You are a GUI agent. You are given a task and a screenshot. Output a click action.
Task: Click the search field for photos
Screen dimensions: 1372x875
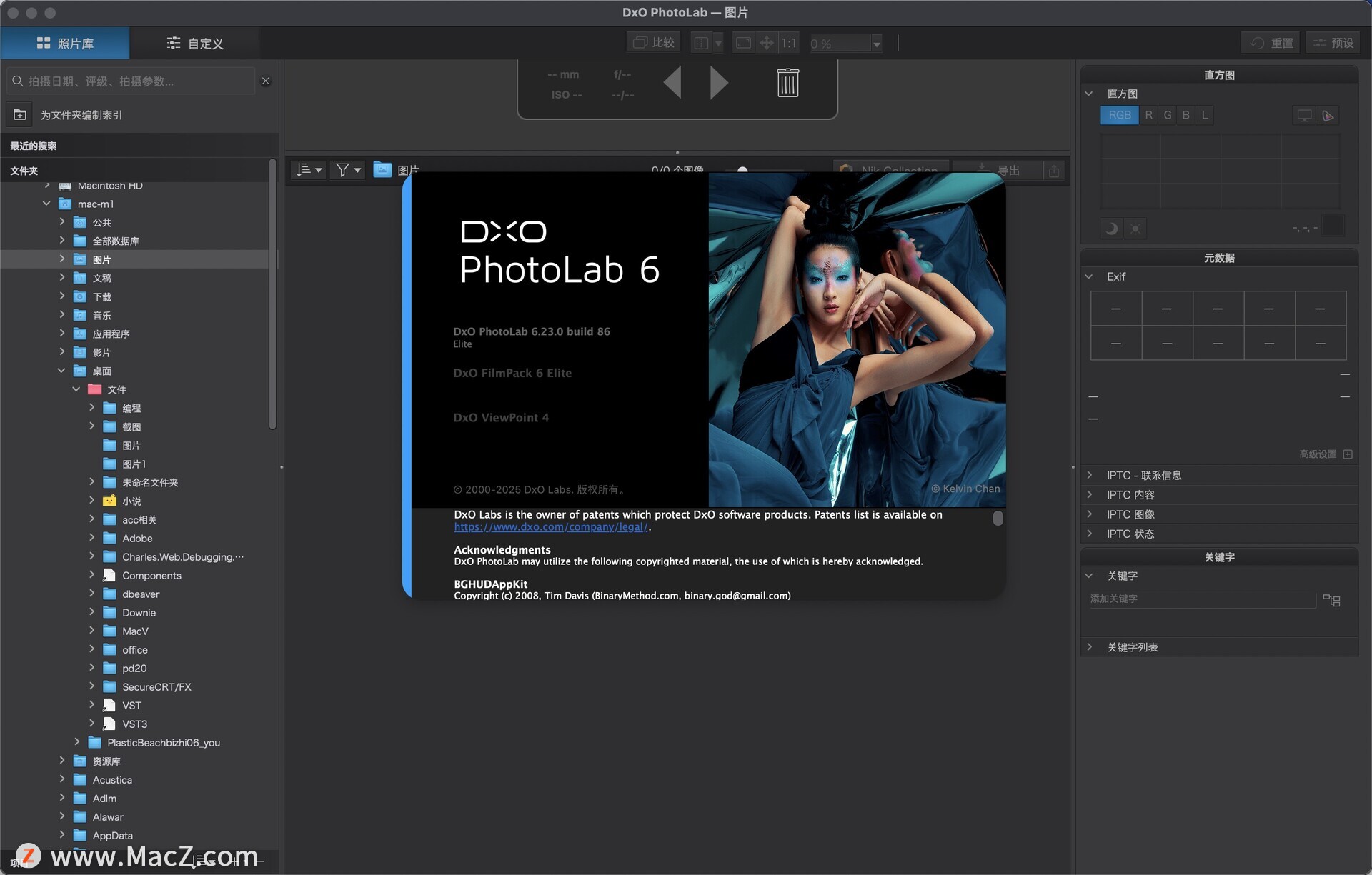click(131, 81)
